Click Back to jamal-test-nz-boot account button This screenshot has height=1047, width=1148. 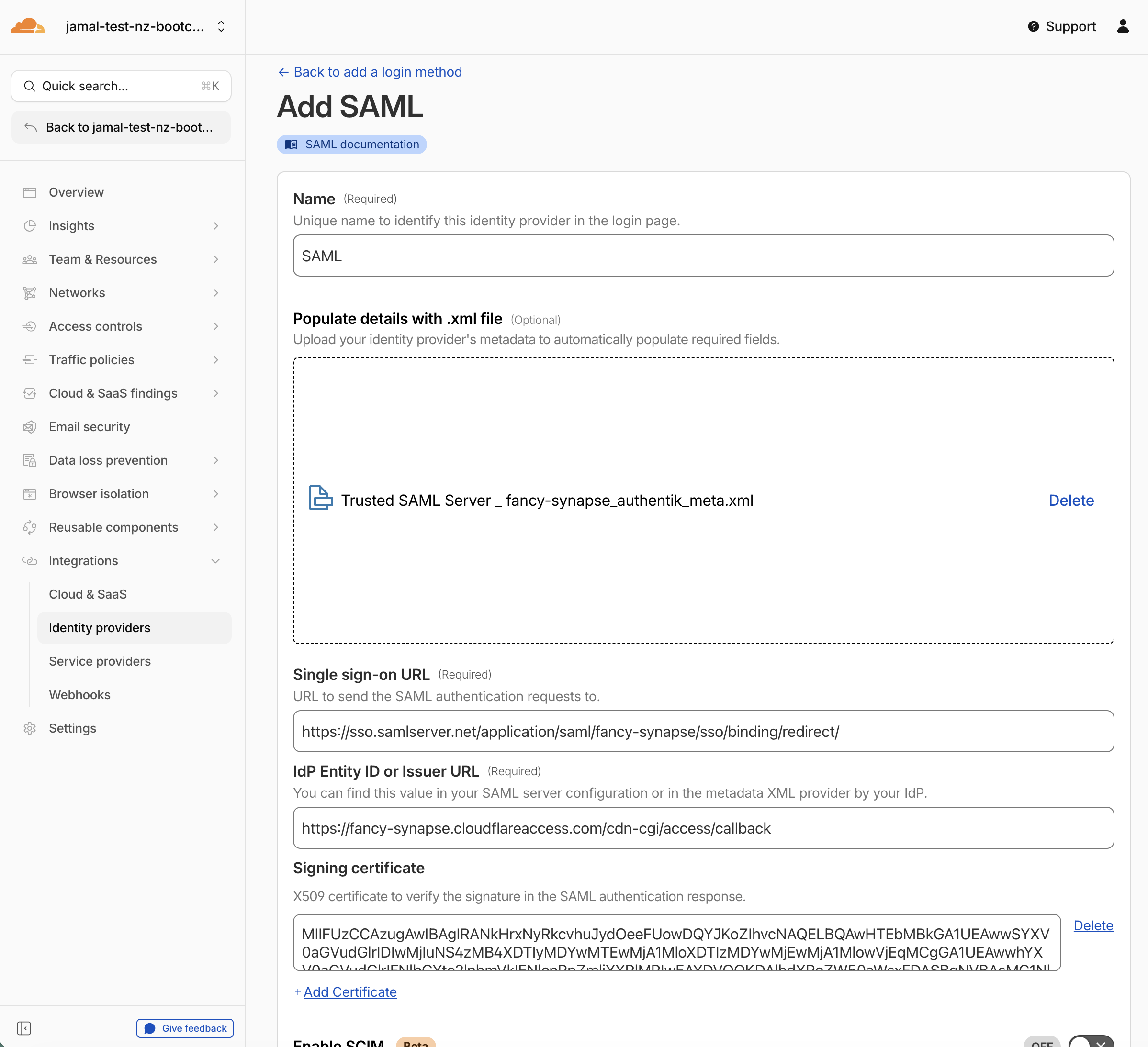click(x=121, y=127)
